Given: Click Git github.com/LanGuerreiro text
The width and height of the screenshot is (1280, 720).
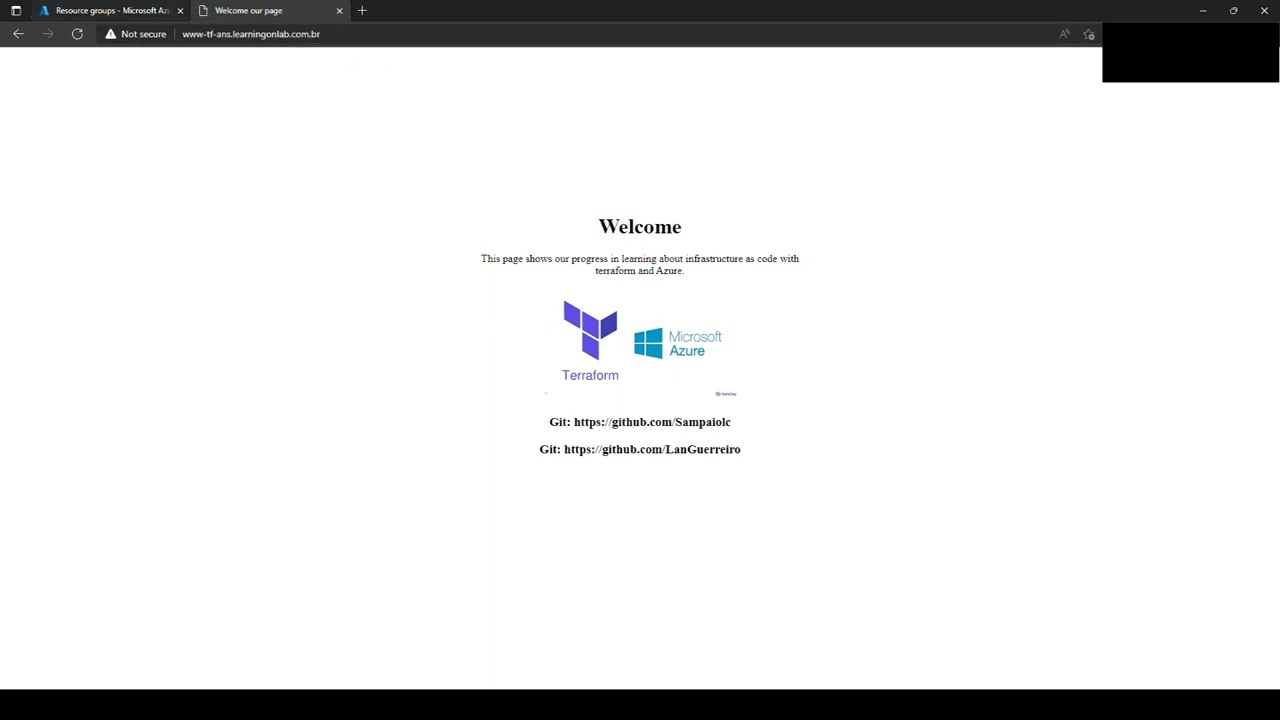Looking at the screenshot, I should pos(640,449).
